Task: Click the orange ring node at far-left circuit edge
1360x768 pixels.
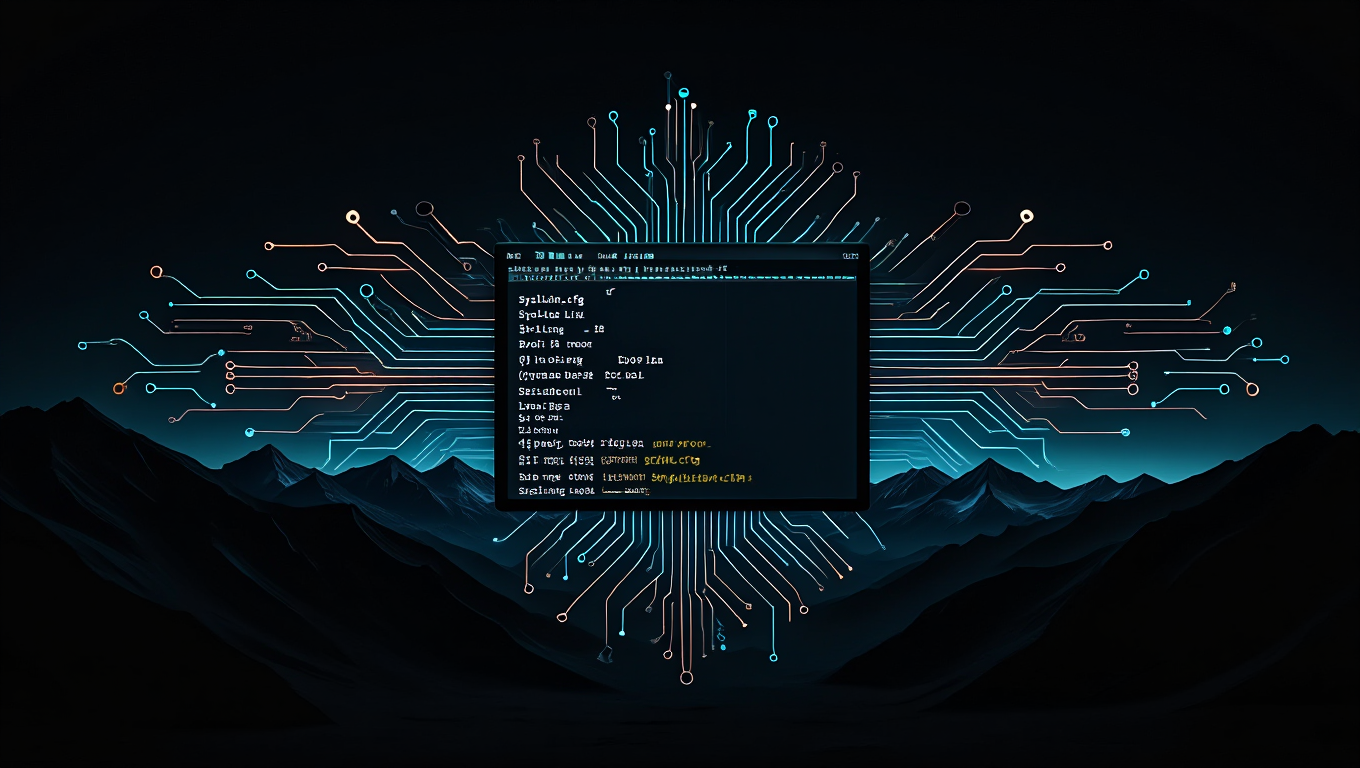Action: pyautogui.click(x=120, y=388)
